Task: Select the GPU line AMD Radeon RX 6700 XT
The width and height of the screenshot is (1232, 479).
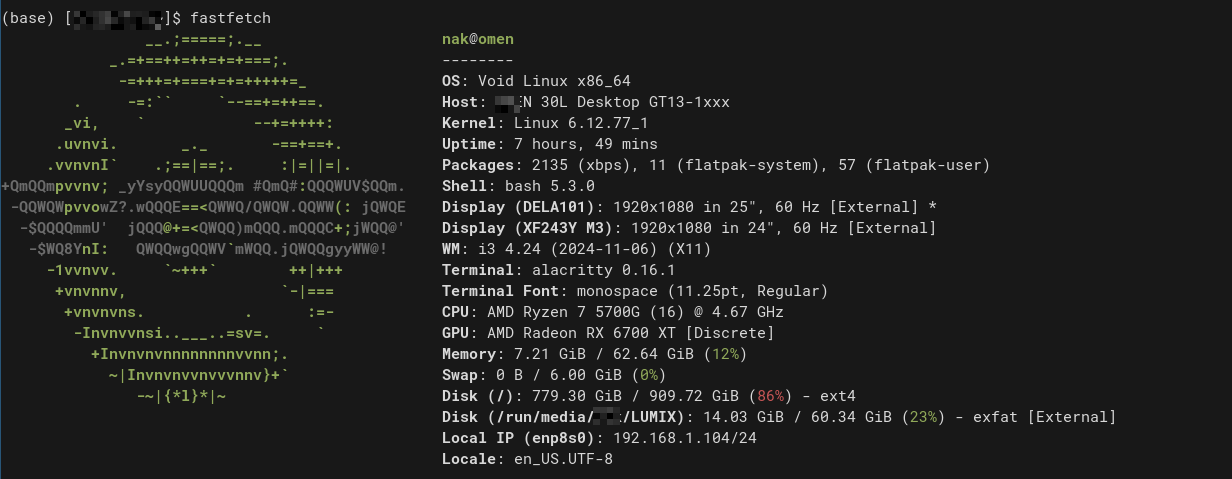Action: tap(608, 333)
